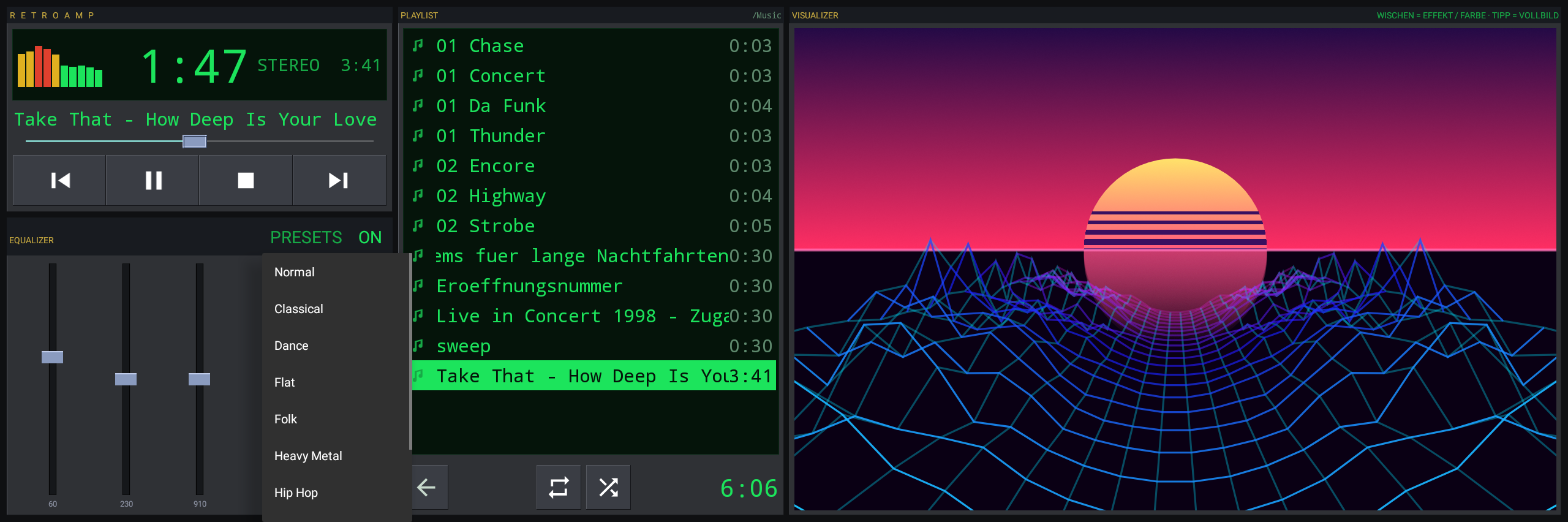Turn the equalizer ON switch off
Screen dimensions: 1568x522
click(370, 238)
